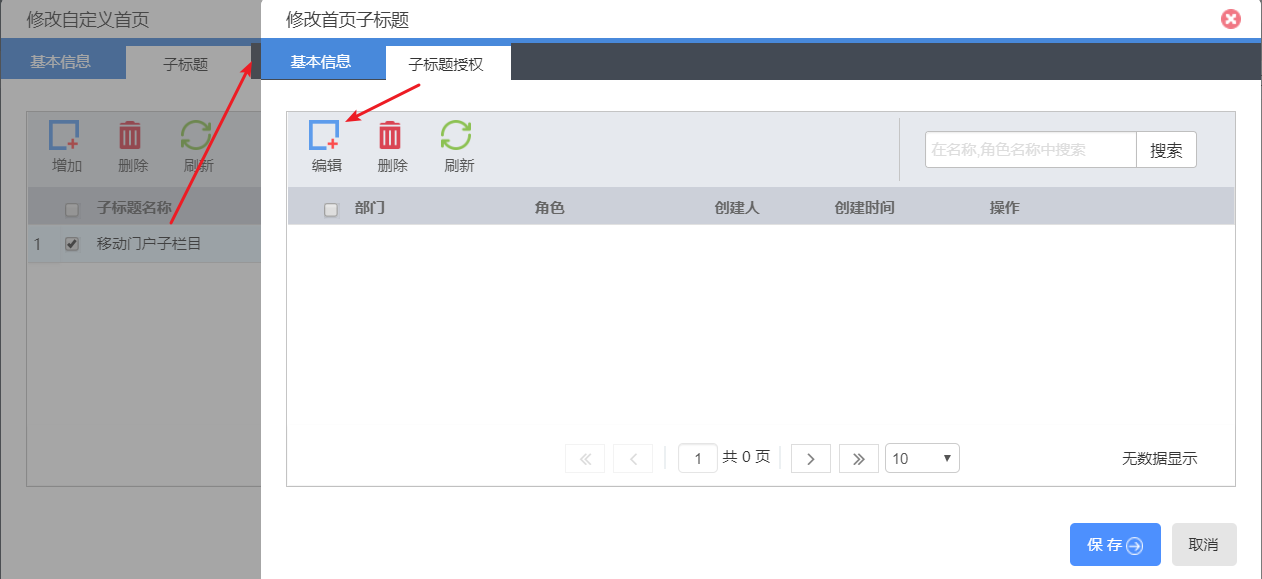Screen dimensions: 1262x579
Task: Select the 子标题 tab in the background window
Action: (185, 64)
